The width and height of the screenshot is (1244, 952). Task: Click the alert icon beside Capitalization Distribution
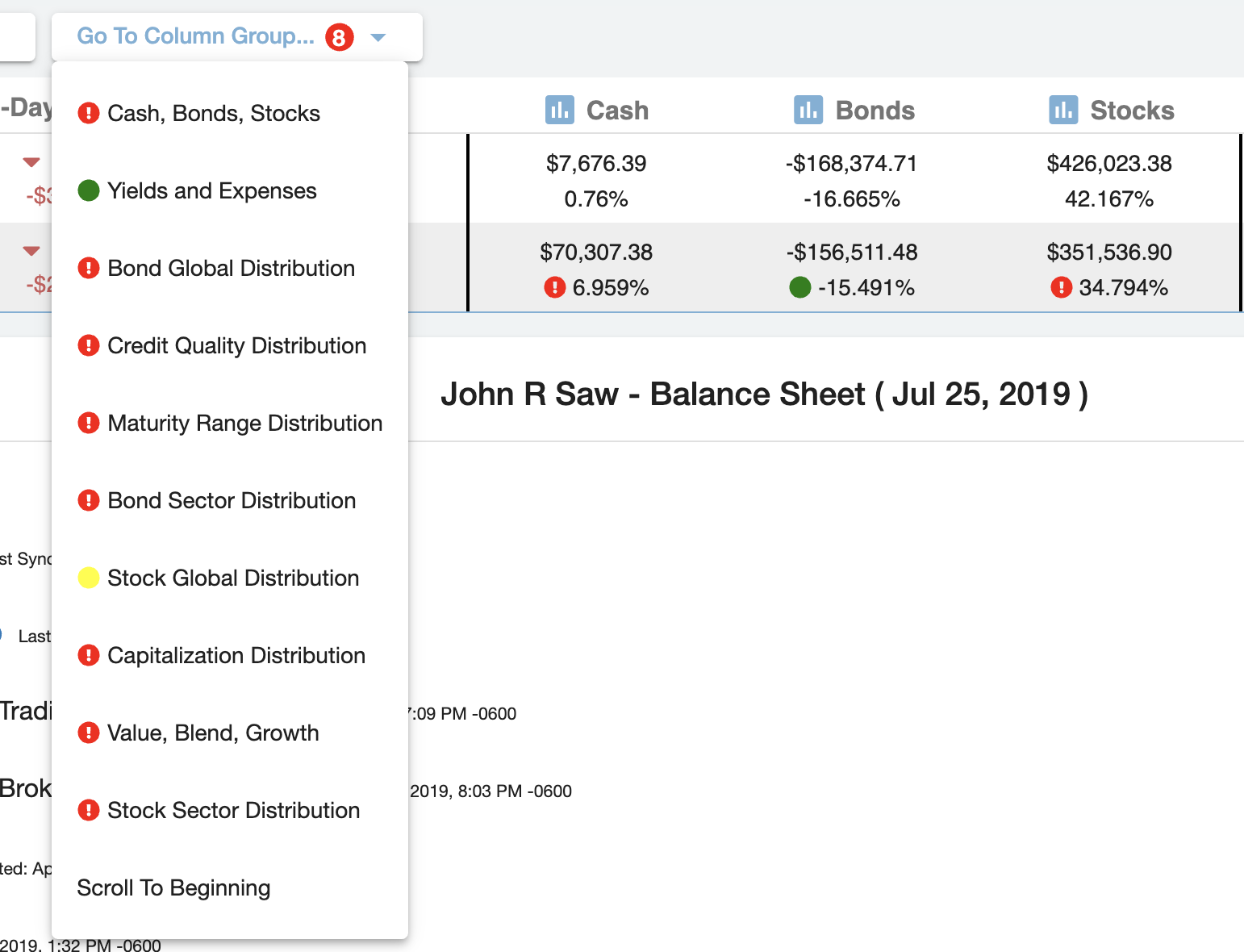(89, 655)
